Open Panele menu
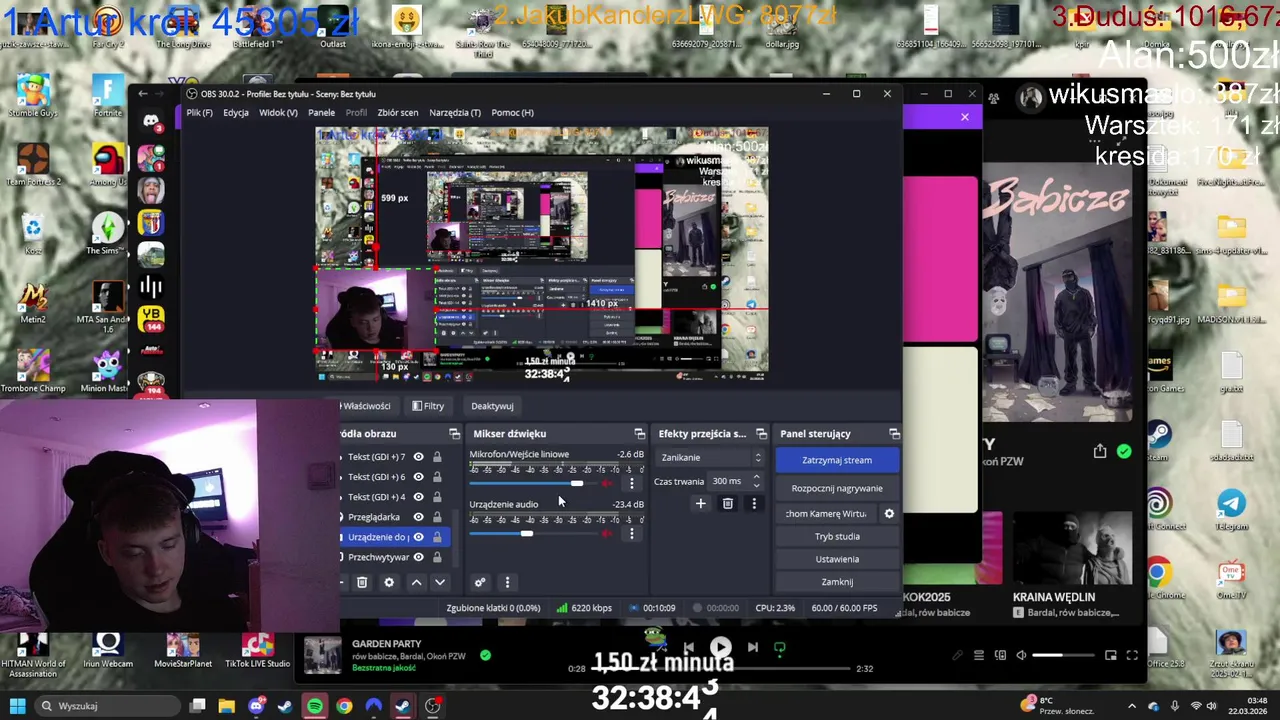 (321, 112)
